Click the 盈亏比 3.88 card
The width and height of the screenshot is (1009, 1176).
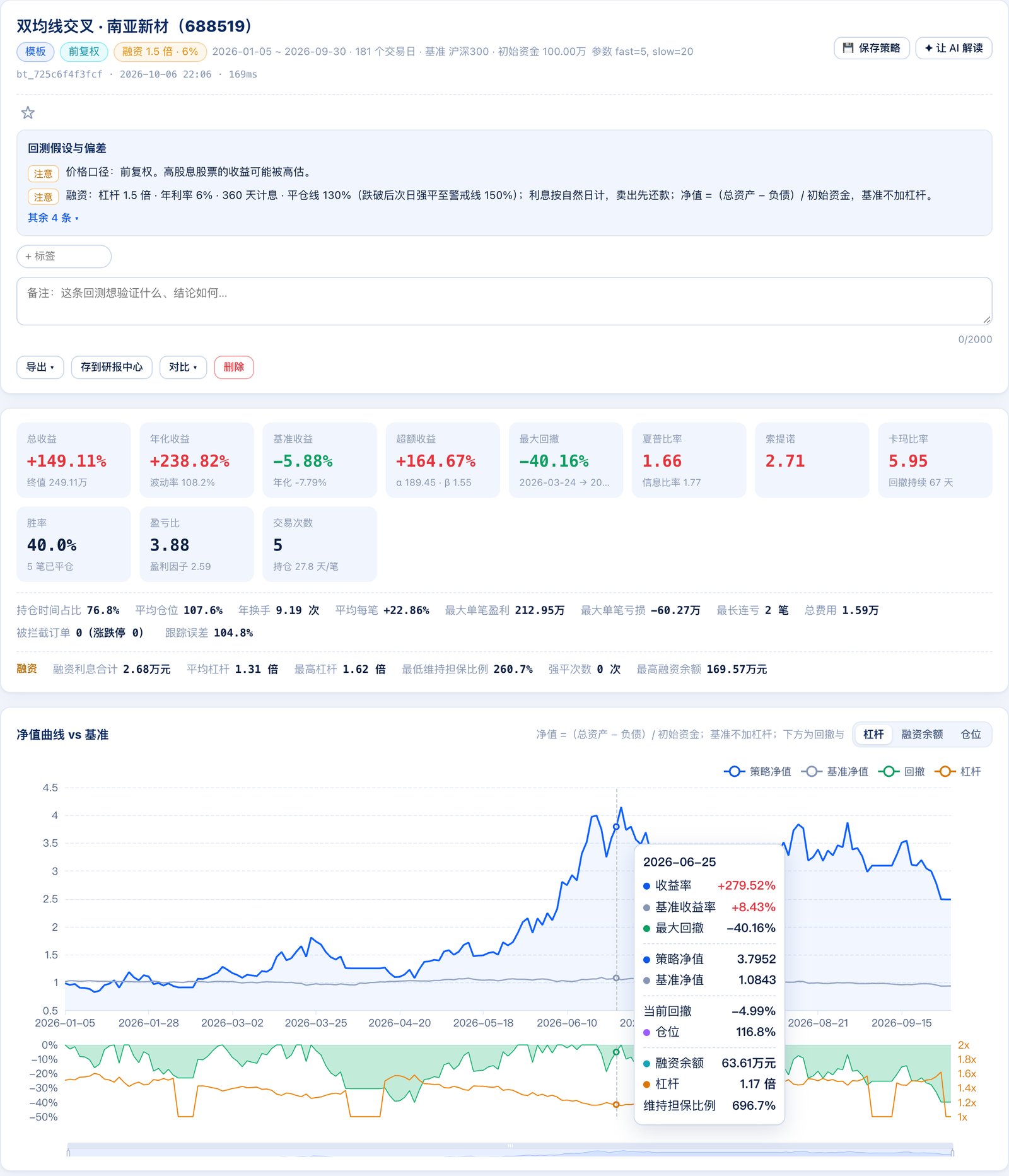tap(197, 544)
